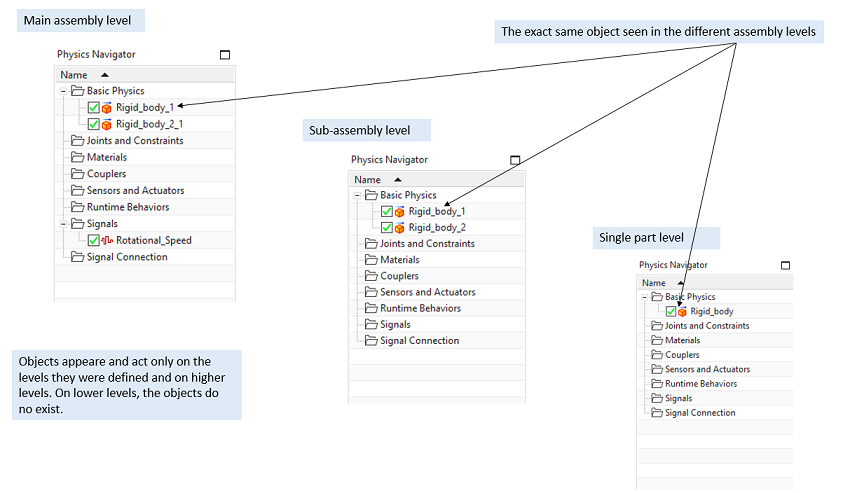Toggle the Rigid_body_2_1 checkbox
857x493 pixels.
93,124
